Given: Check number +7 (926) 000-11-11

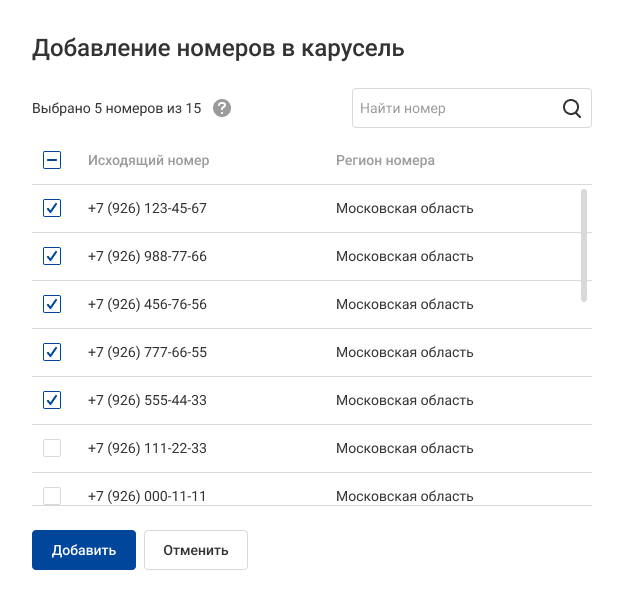Looking at the screenshot, I should click(52, 495).
